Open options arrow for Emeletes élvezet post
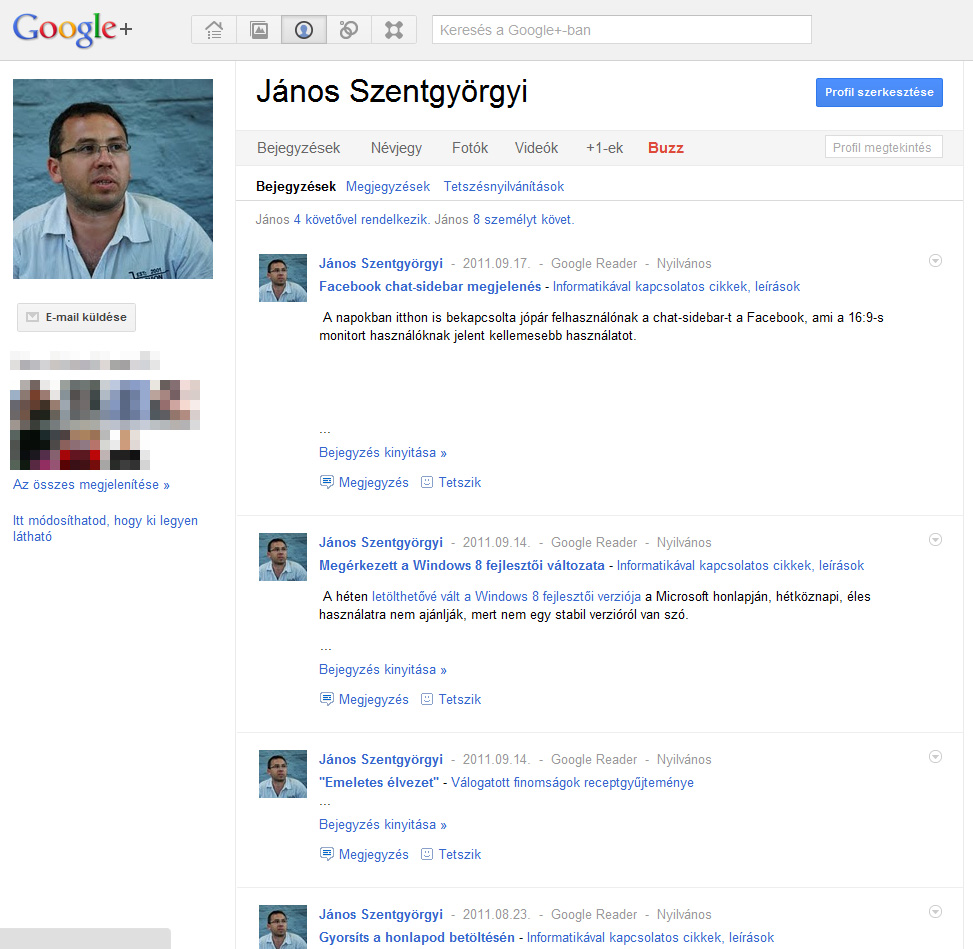This screenshot has height=949, width=973. (935, 757)
